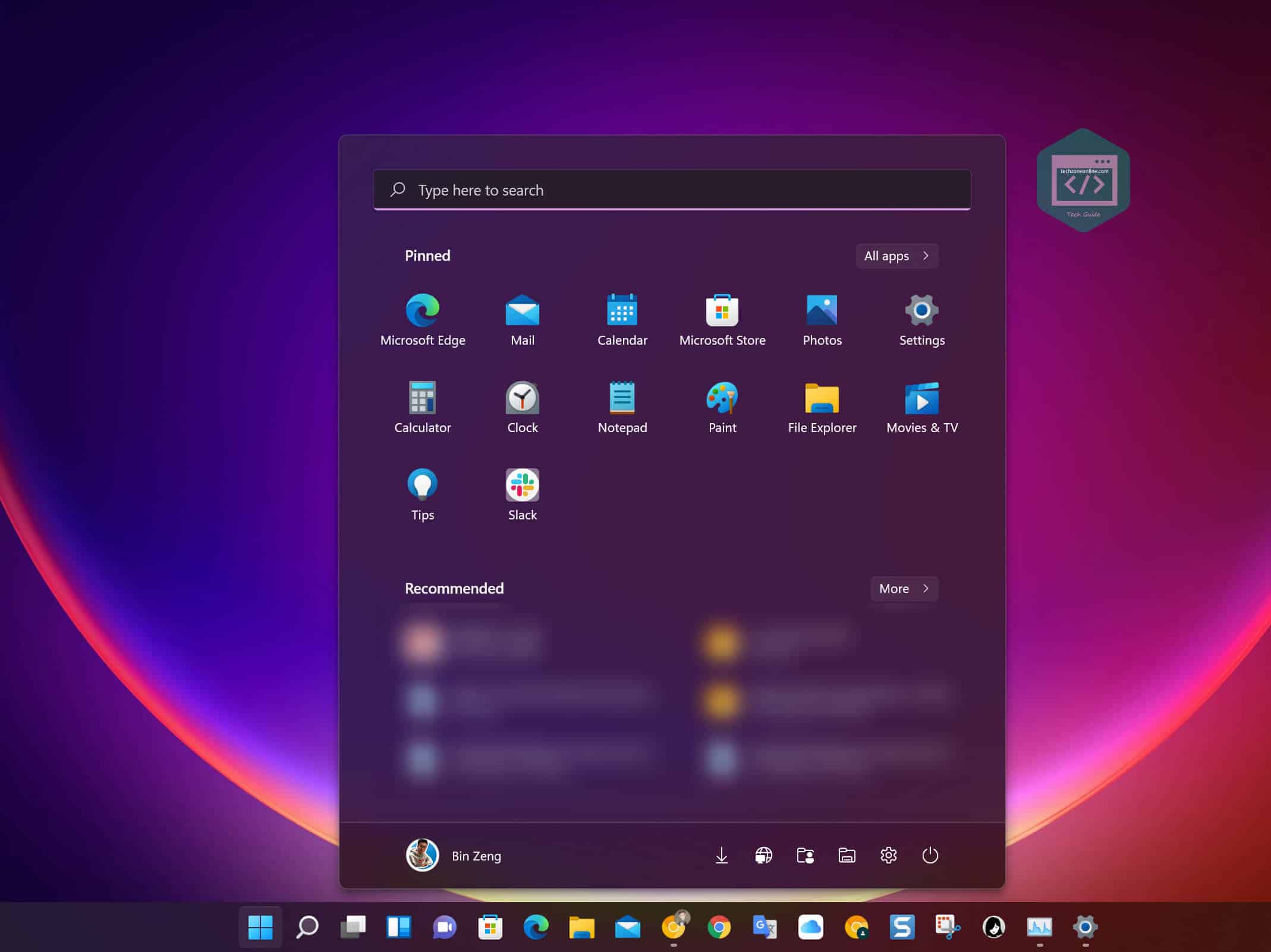Open the pinned Mail app
The height and width of the screenshot is (952, 1271).
pyautogui.click(x=522, y=320)
